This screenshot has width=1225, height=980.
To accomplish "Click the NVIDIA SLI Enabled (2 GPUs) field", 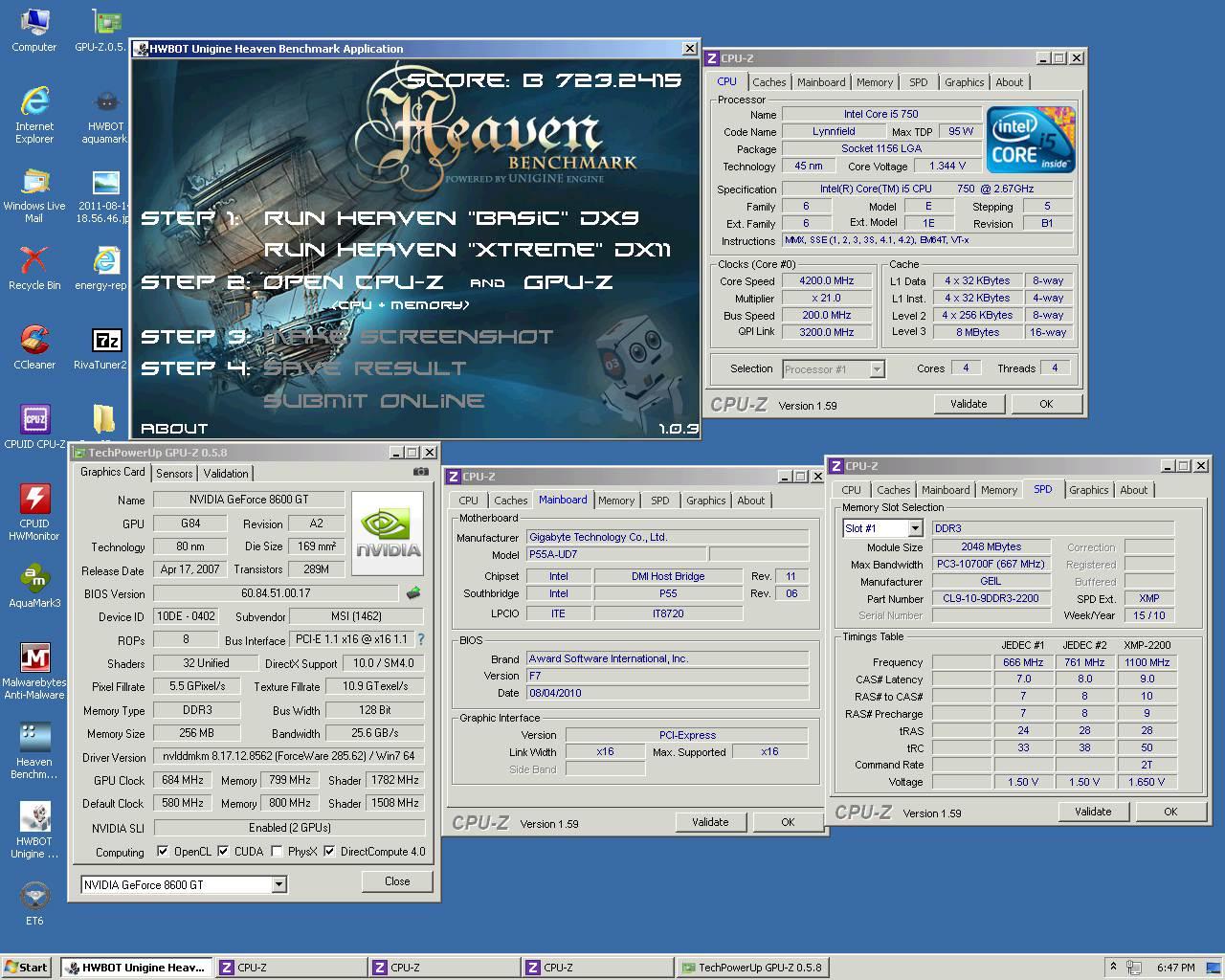I will tap(289, 828).
